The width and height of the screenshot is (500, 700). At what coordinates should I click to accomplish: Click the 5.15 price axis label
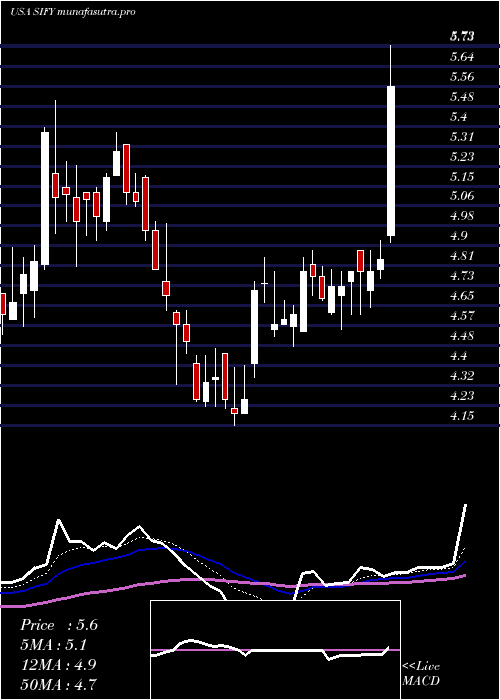pyautogui.click(x=462, y=177)
